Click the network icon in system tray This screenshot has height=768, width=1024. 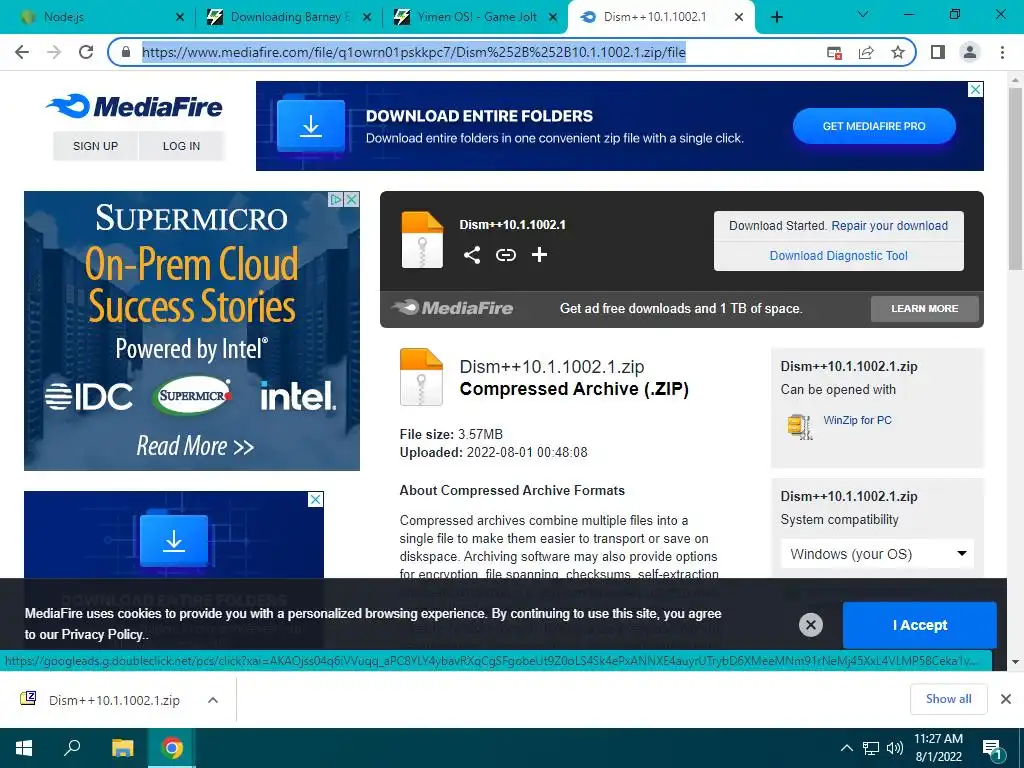pyautogui.click(x=871, y=748)
